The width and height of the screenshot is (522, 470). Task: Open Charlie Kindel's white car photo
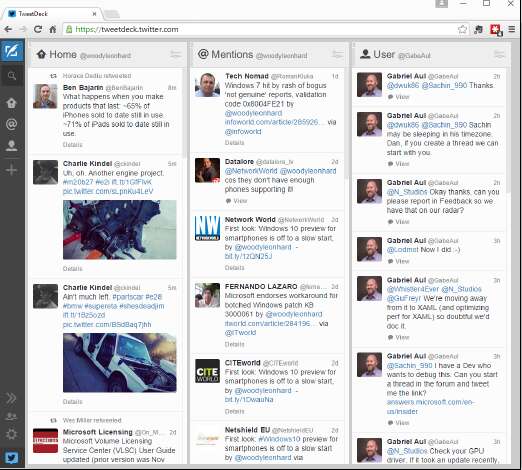(120, 362)
